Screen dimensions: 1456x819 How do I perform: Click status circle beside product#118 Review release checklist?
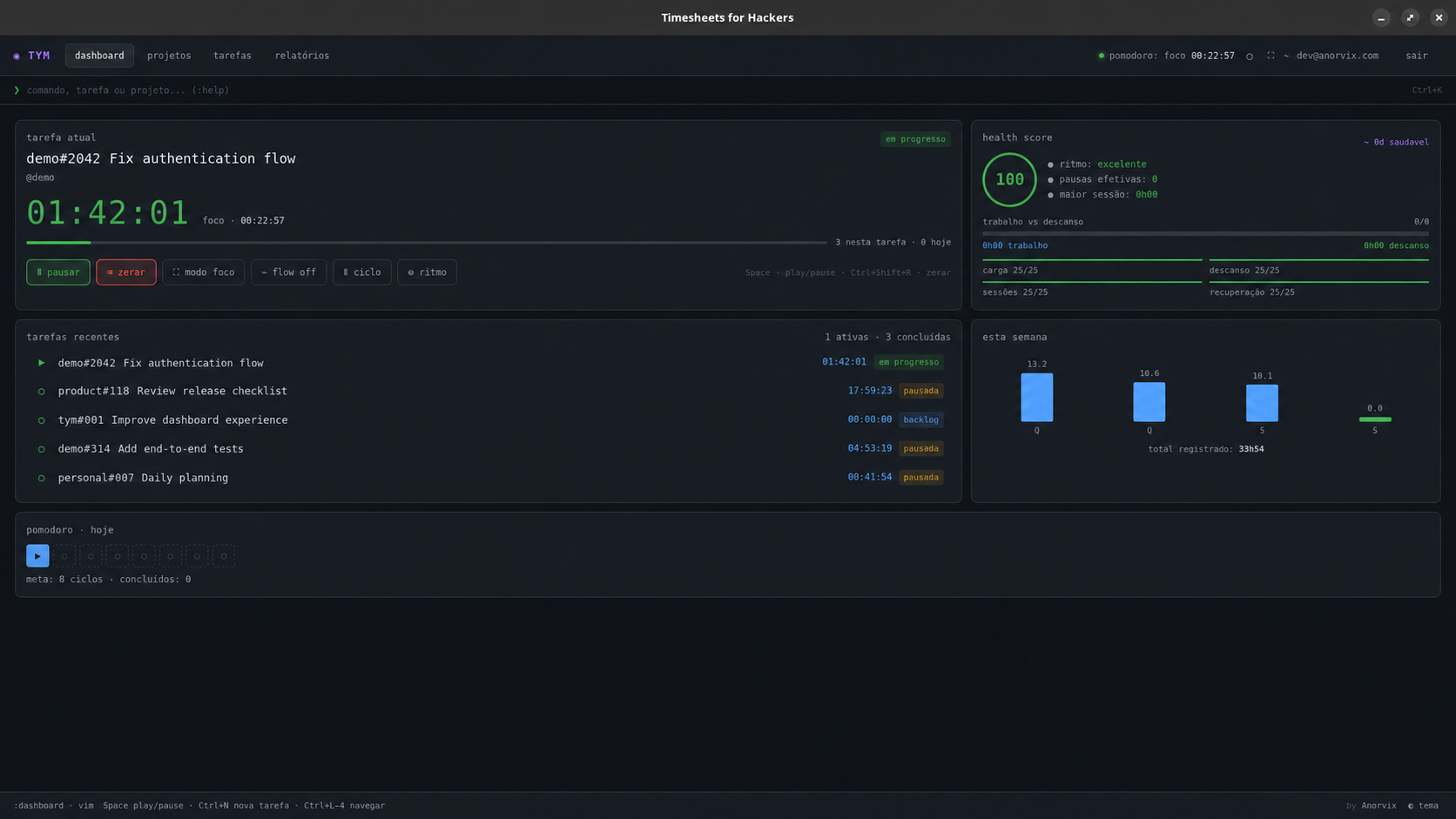(x=41, y=392)
